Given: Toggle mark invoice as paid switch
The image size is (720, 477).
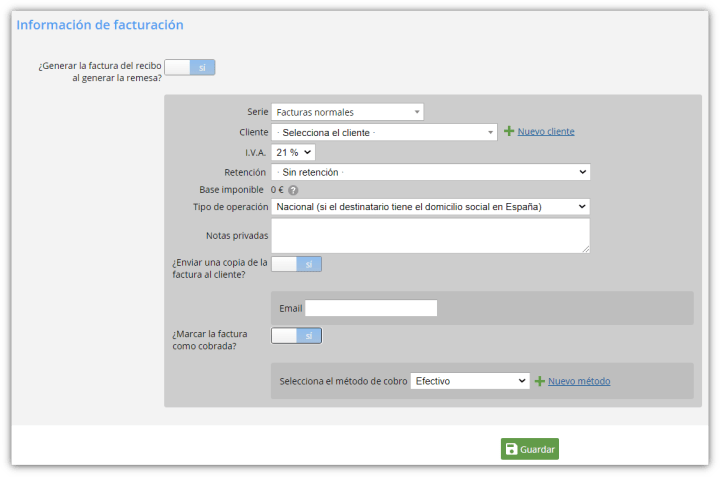Looking at the screenshot, I should tap(297, 336).
